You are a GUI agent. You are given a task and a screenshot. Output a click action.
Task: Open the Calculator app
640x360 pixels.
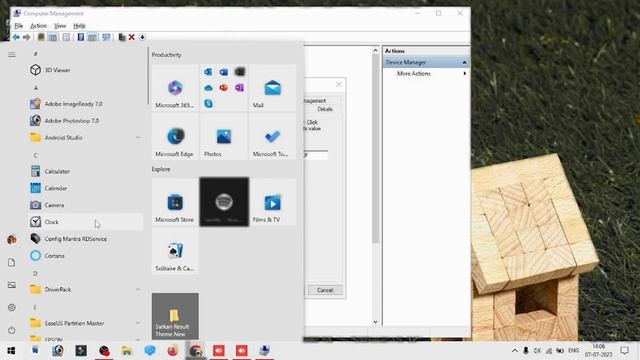86,171
